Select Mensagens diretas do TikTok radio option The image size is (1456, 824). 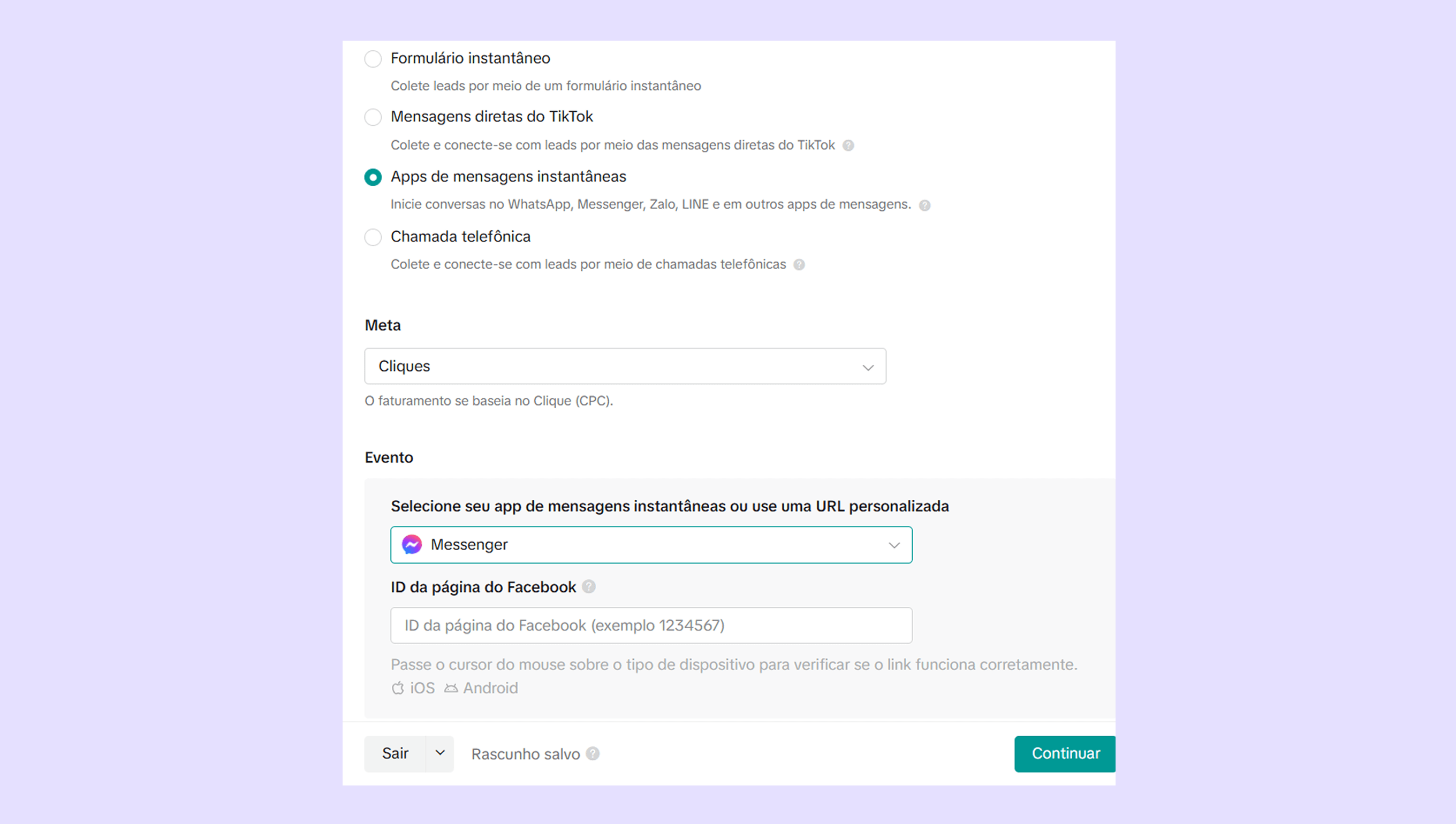point(373,117)
